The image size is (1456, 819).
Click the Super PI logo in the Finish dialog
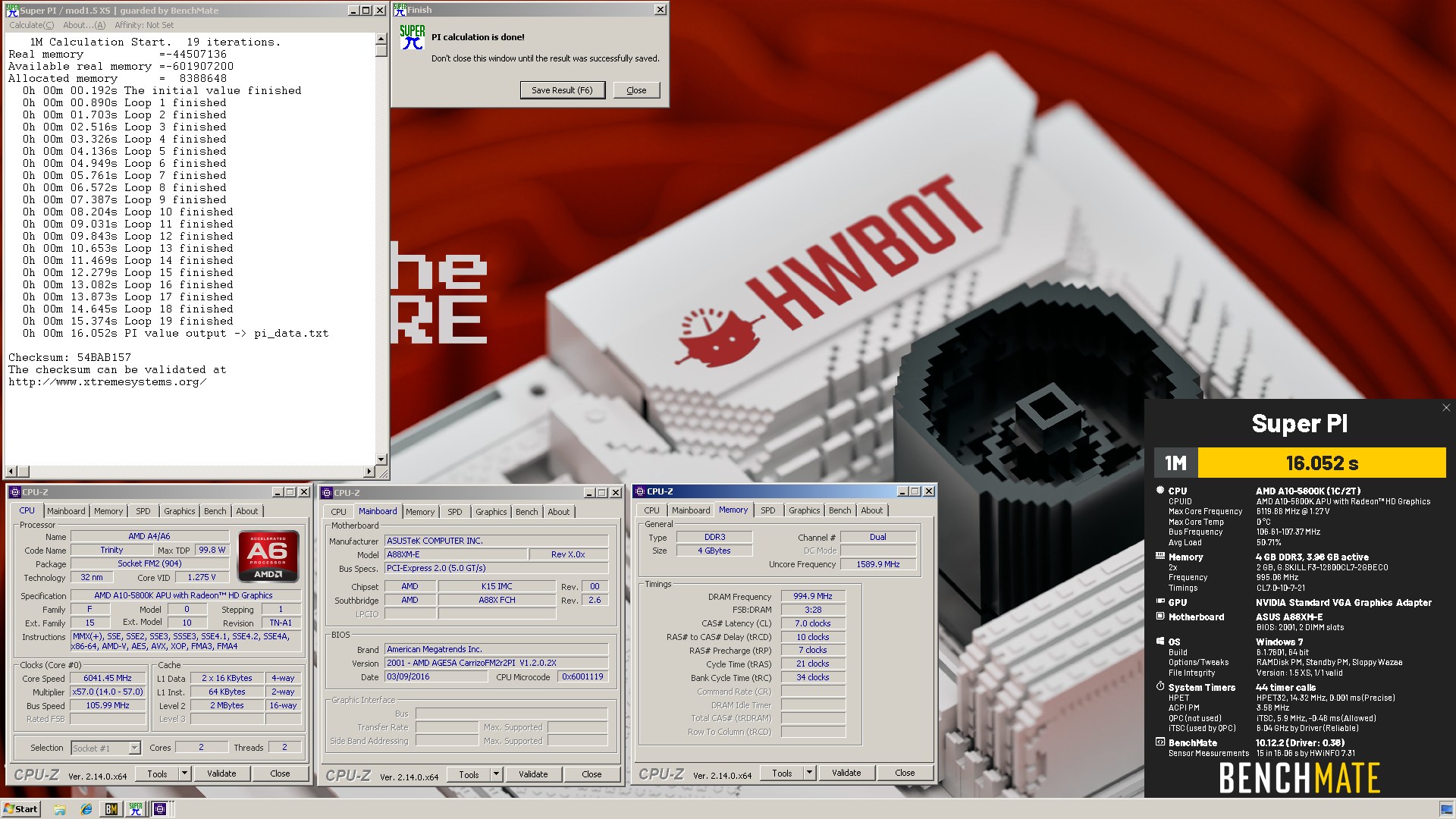[412, 36]
